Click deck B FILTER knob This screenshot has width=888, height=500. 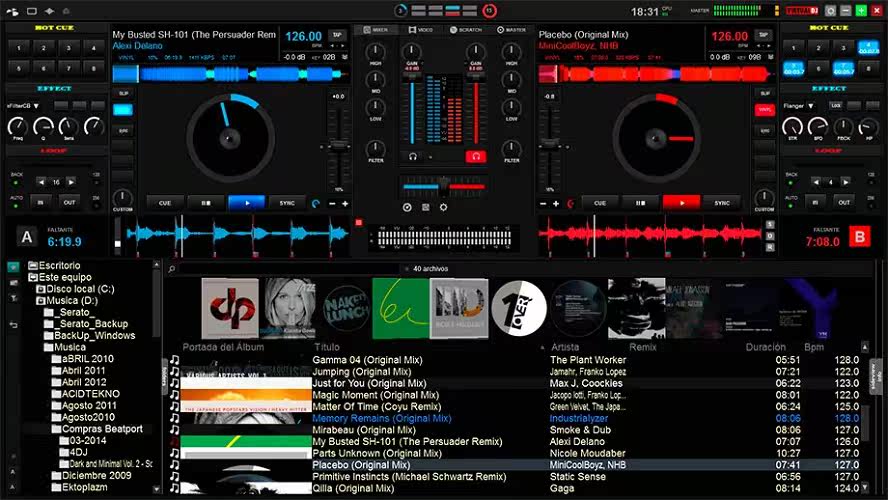(511, 148)
